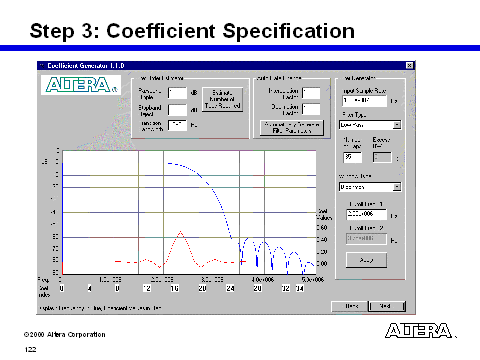
Task: Click Automatically Generate Filter Parameters button
Action: pos(292,128)
